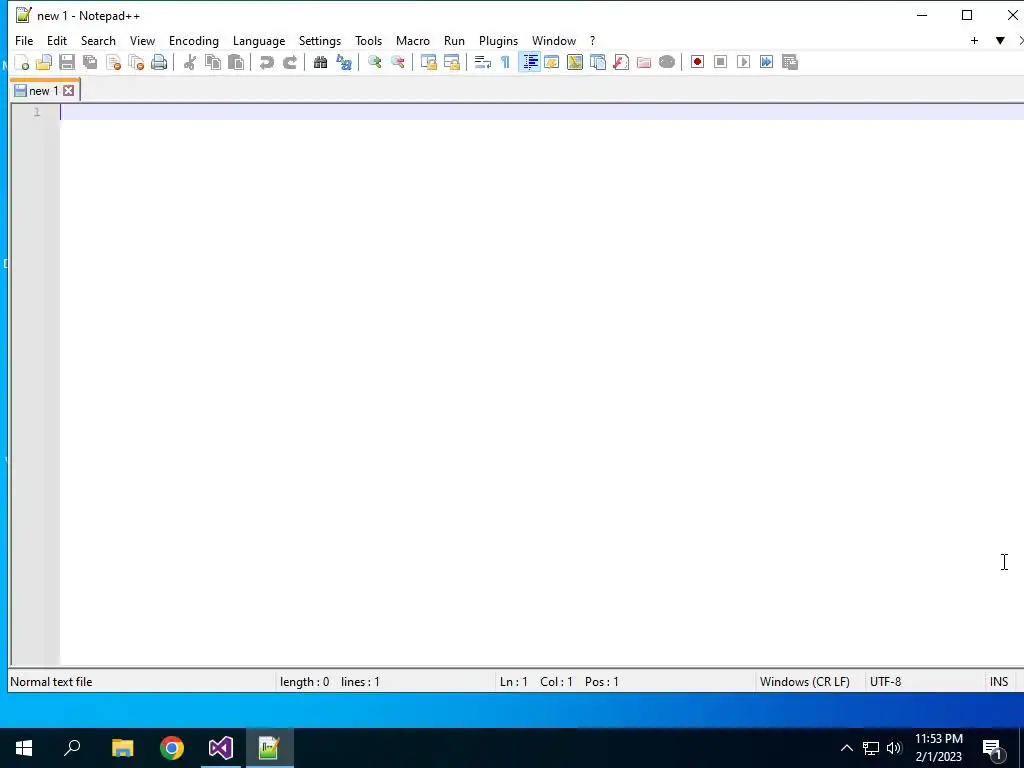Open the ? help menu
The height and width of the screenshot is (768, 1024).
point(592,40)
